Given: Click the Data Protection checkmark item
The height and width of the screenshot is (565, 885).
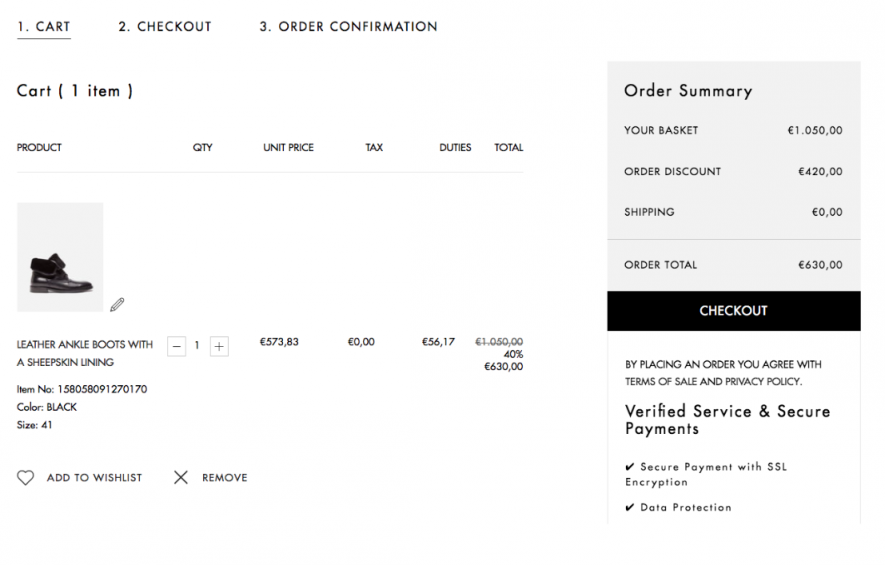Looking at the screenshot, I should [x=678, y=507].
